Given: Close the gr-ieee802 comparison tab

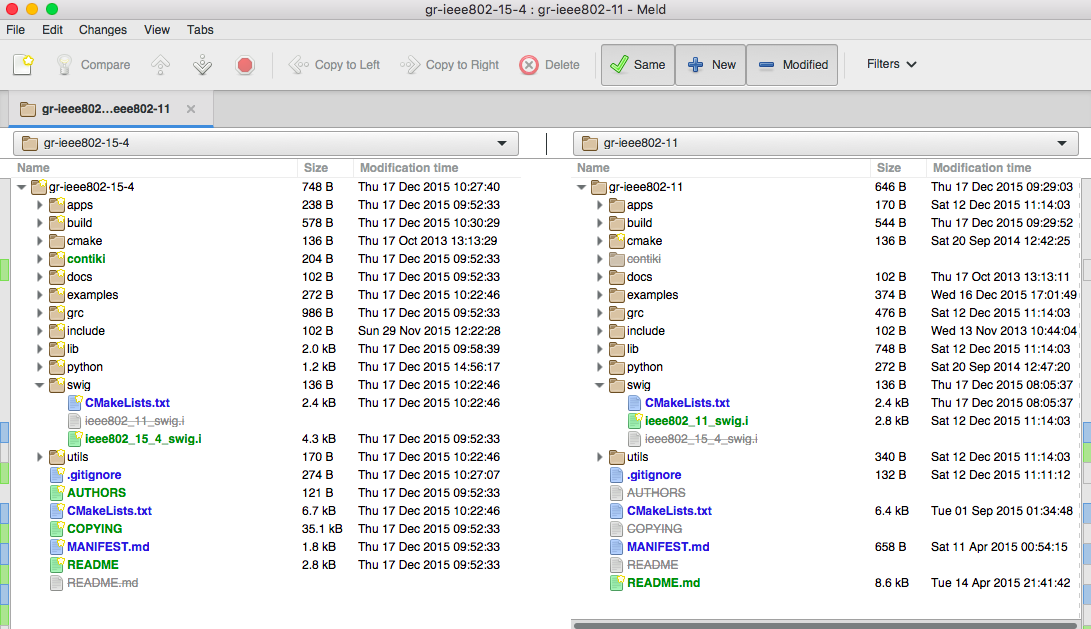Looking at the screenshot, I should 191,109.
